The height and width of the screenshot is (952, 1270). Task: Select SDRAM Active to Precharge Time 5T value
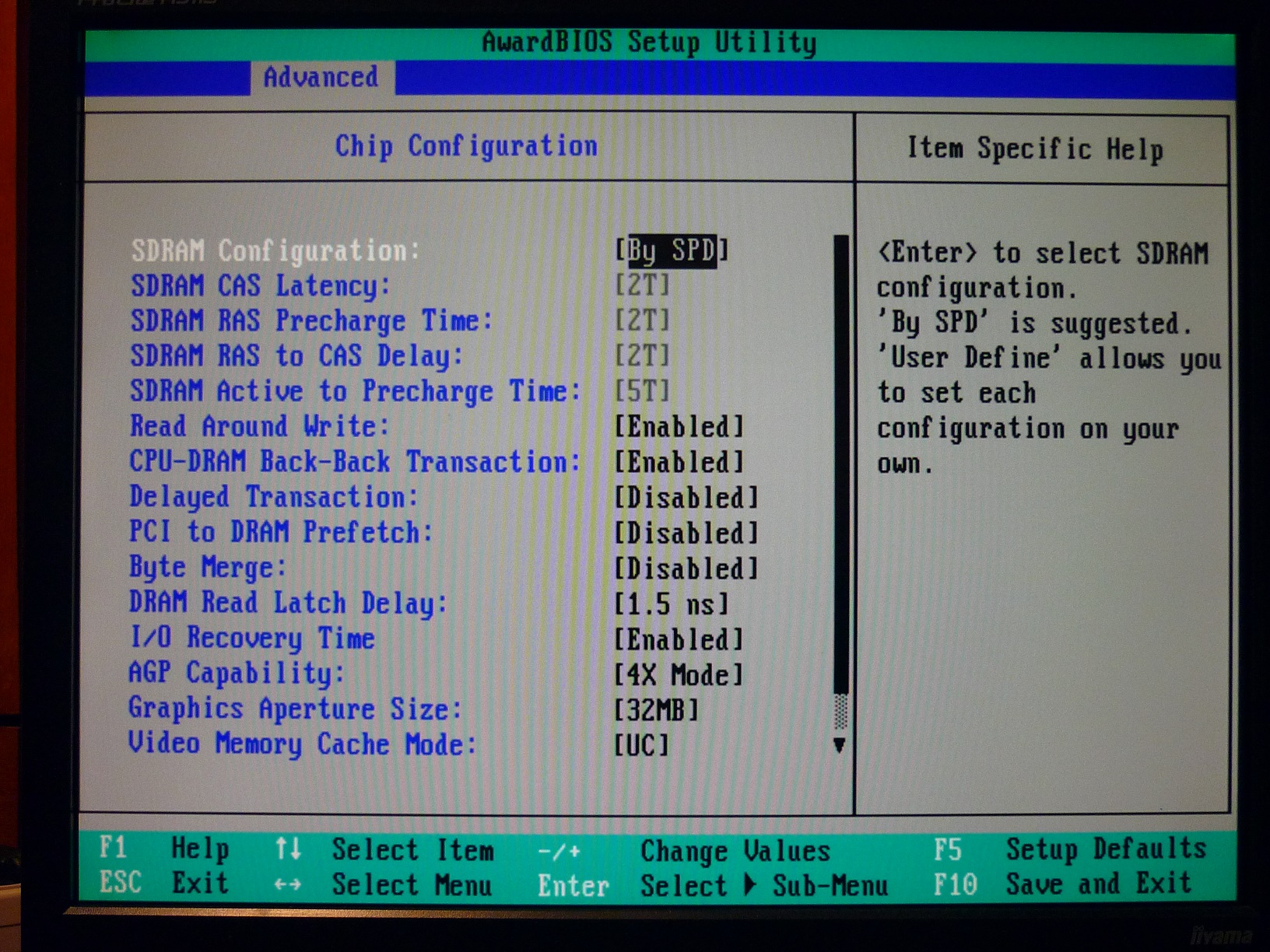click(642, 390)
